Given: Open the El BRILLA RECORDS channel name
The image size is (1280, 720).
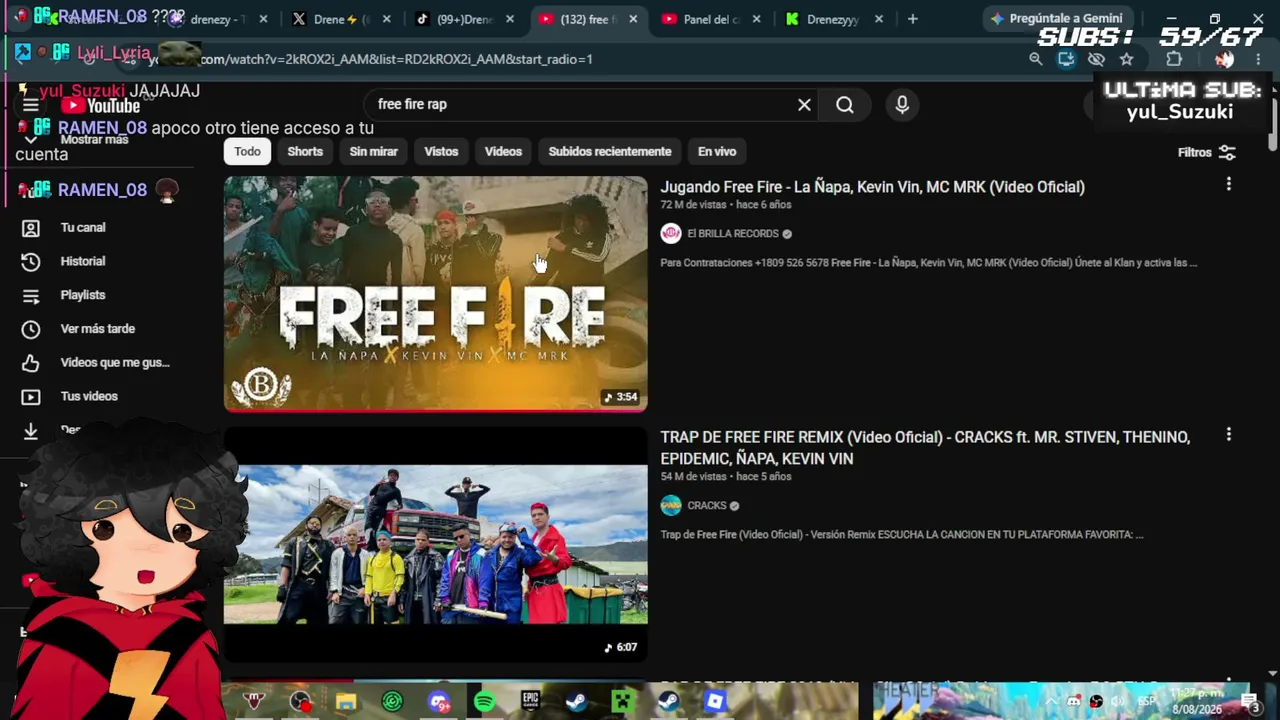Looking at the screenshot, I should point(733,234).
